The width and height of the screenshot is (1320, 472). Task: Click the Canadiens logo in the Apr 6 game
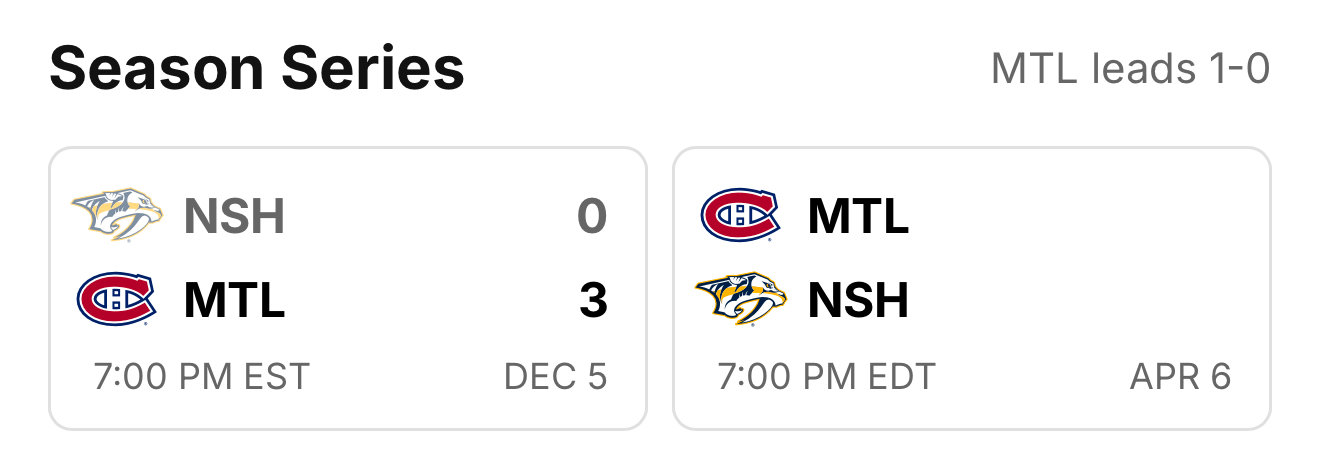click(x=741, y=215)
